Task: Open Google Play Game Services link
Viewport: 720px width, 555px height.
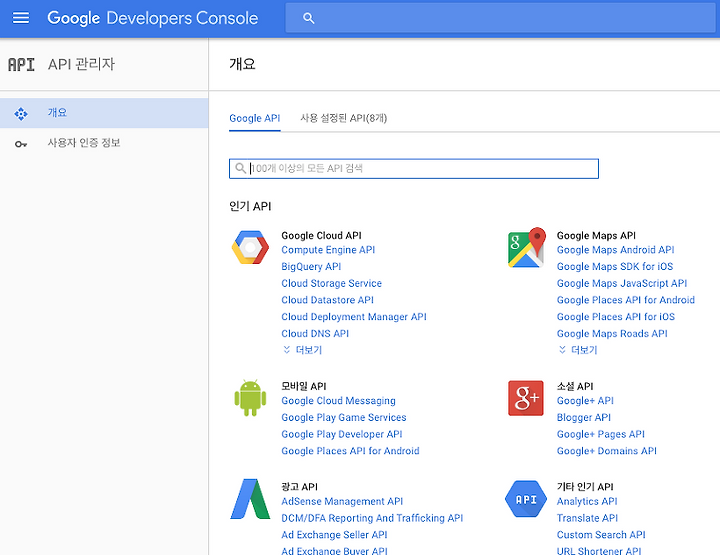Action: [343, 417]
